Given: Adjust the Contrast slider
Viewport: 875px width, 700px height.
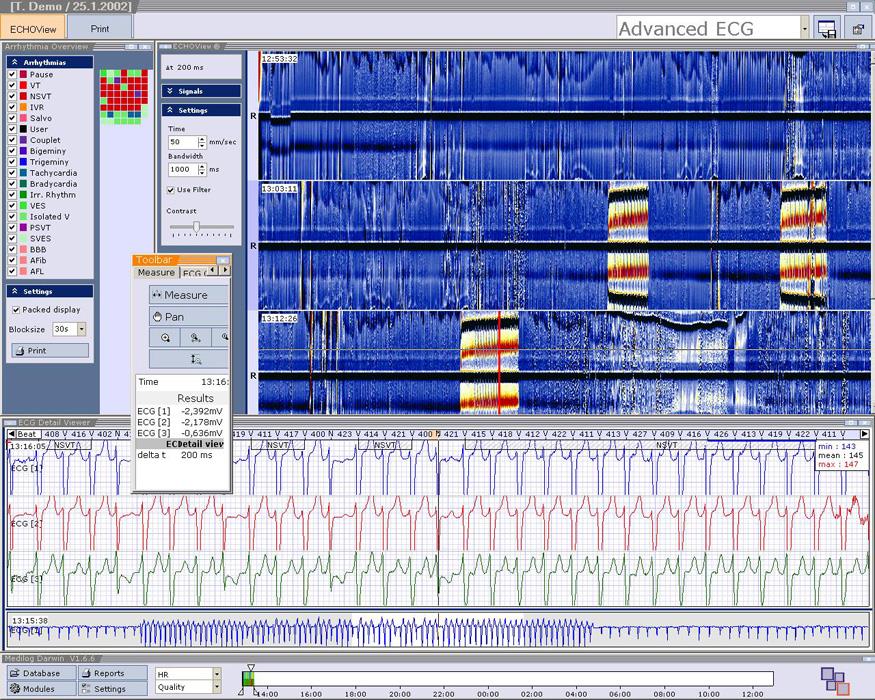Looking at the screenshot, I should pyautogui.click(x=196, y=227).
